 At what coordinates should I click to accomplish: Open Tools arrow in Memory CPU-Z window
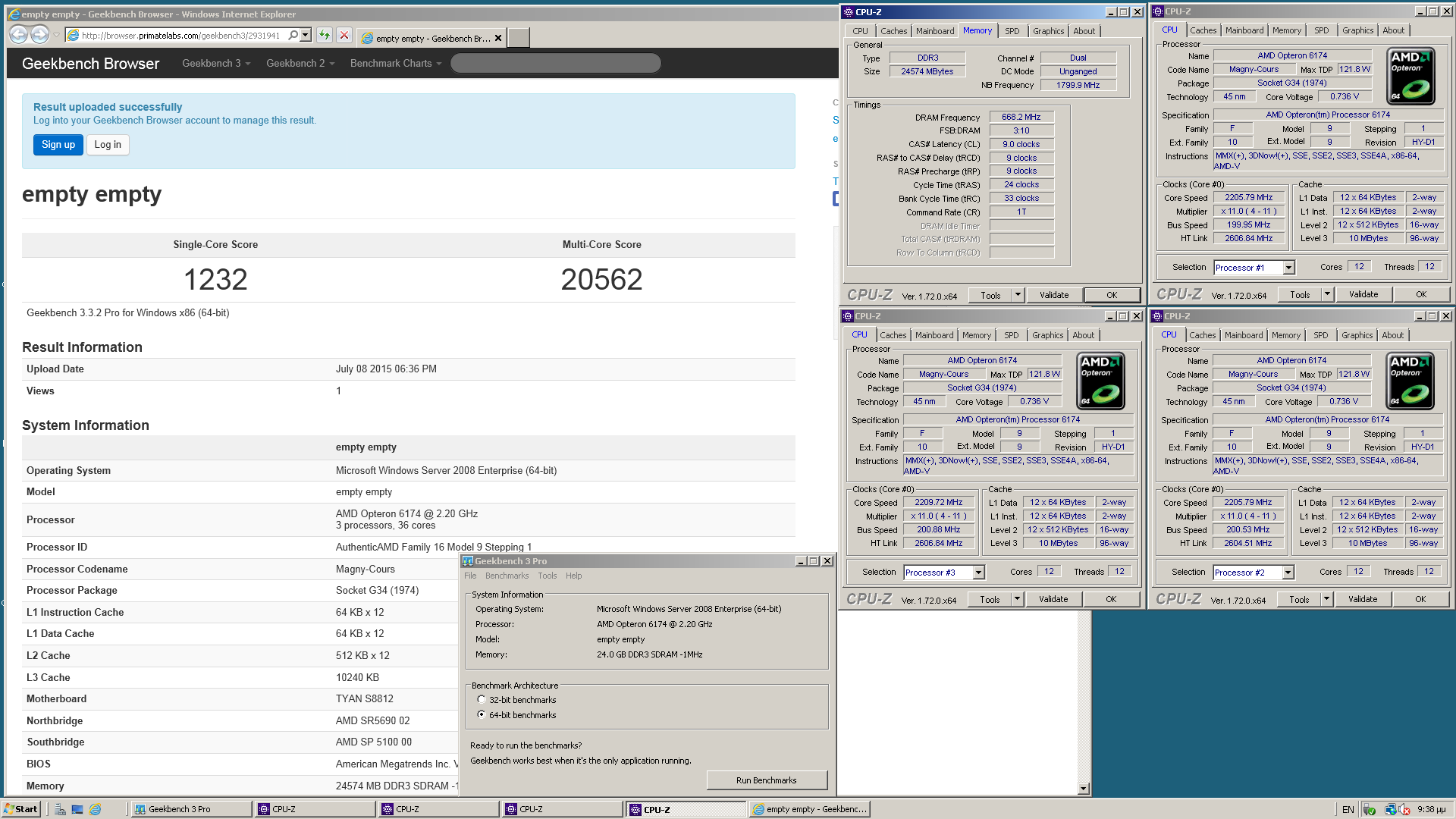click(1018, 295)
